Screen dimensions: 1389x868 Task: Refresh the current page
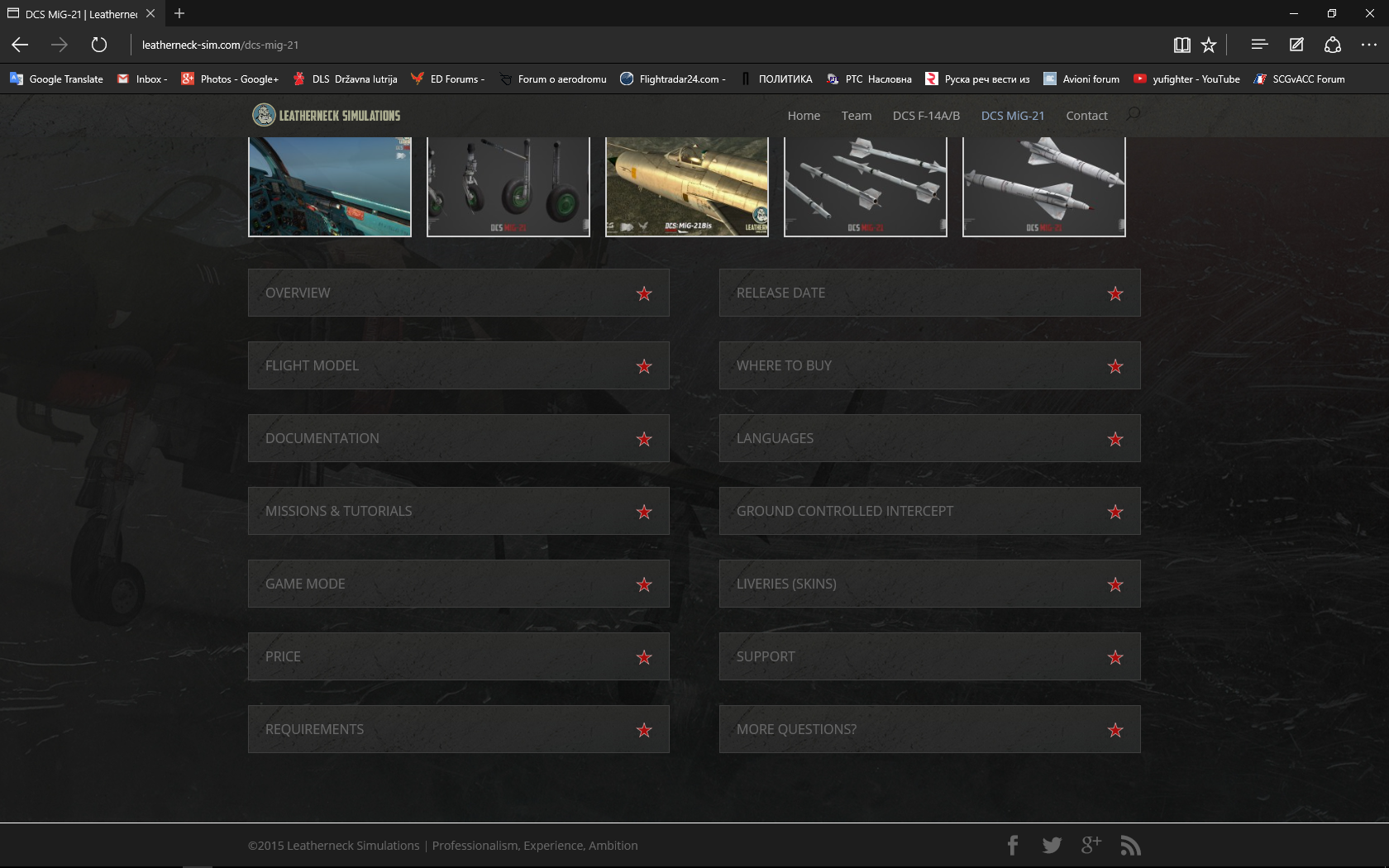[99, 45]
